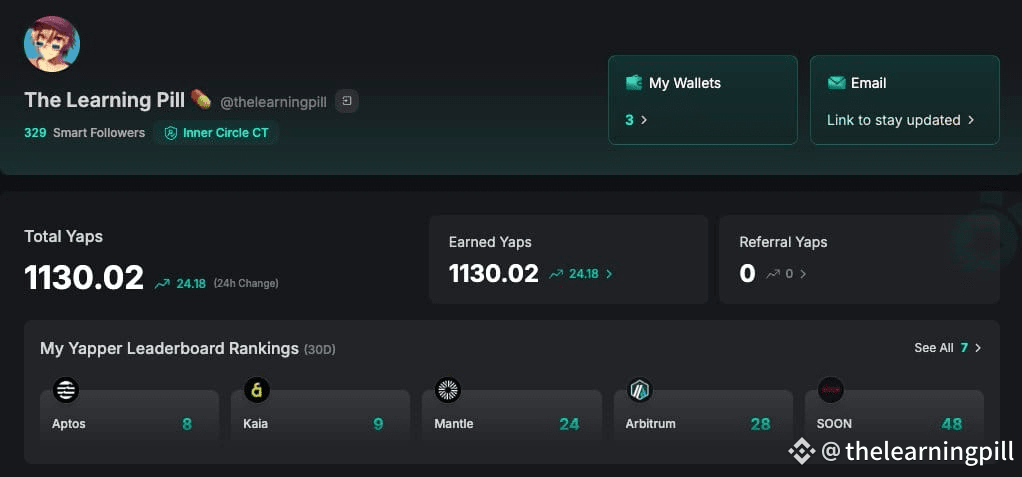Click the Referral Yaps trend arrow icon
Image resolution: width=1022 pixels, height=477 pixels.
click(772, 274)
